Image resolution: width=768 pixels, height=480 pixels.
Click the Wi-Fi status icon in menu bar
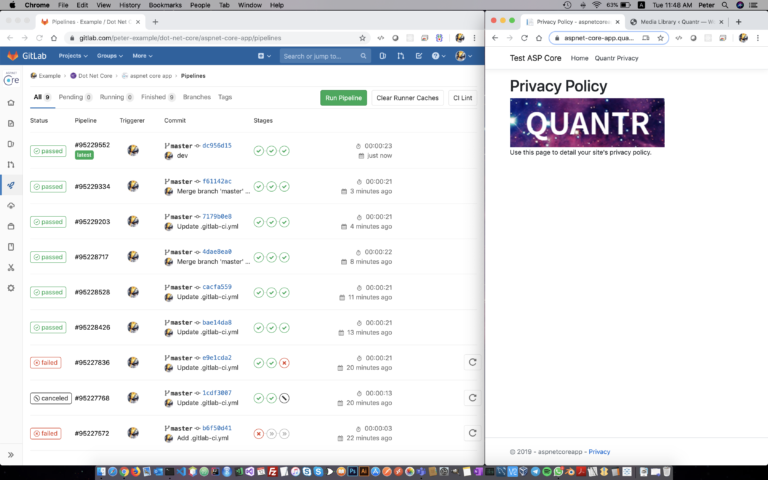pos(597,5)
